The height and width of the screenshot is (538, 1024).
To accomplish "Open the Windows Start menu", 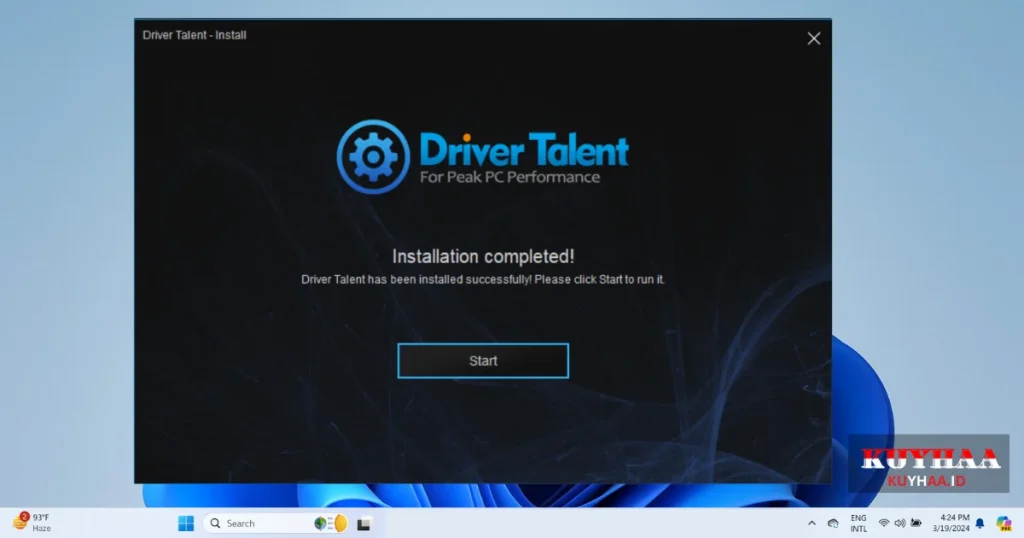I will pos(186,523).
